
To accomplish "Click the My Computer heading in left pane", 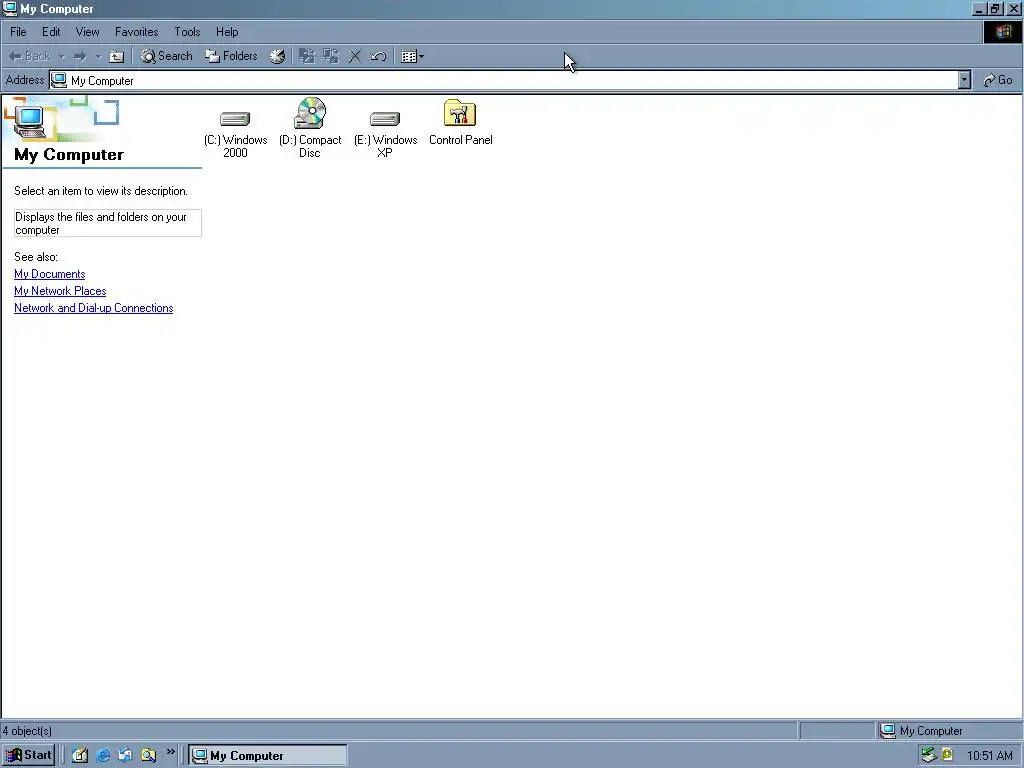I will coord(69,155).
